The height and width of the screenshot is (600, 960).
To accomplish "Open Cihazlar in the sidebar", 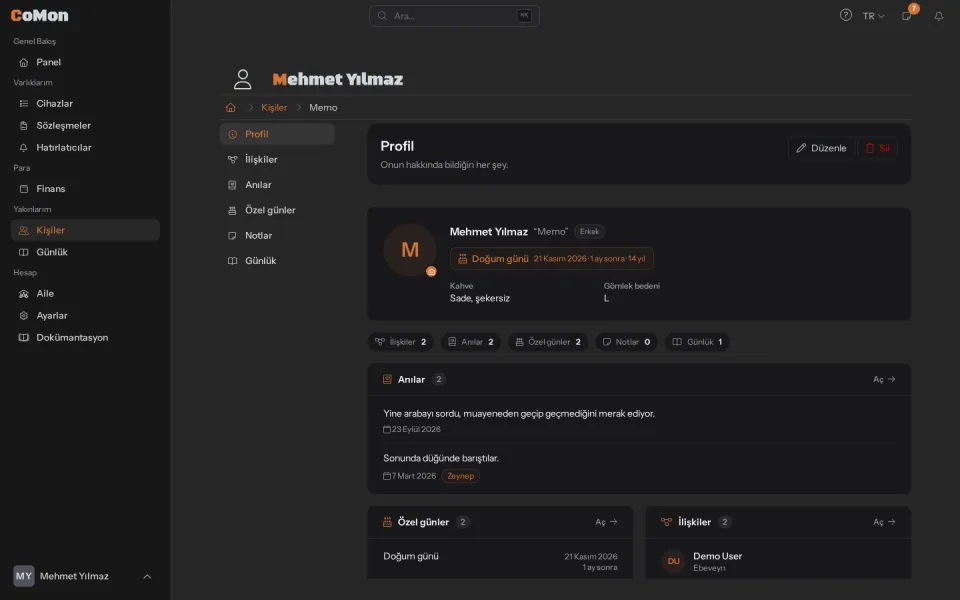I will coord(85,103).
